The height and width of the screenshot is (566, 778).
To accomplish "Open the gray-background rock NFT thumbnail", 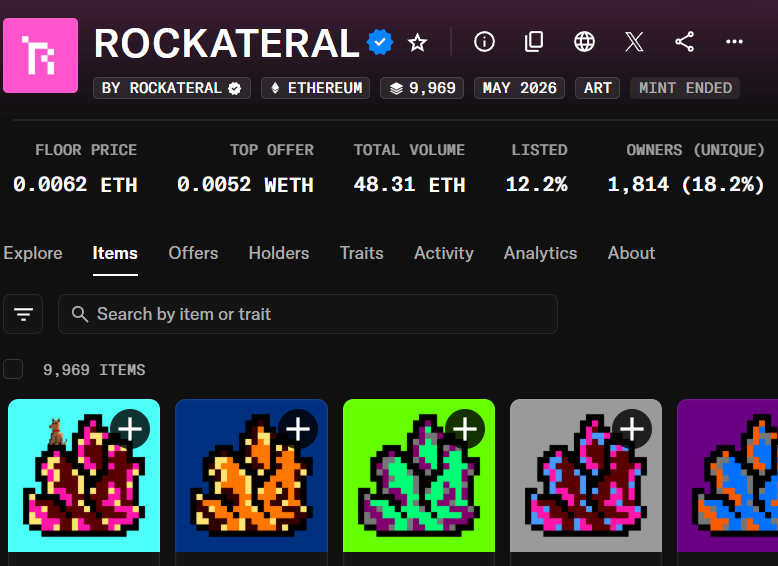I will point(586,476).
